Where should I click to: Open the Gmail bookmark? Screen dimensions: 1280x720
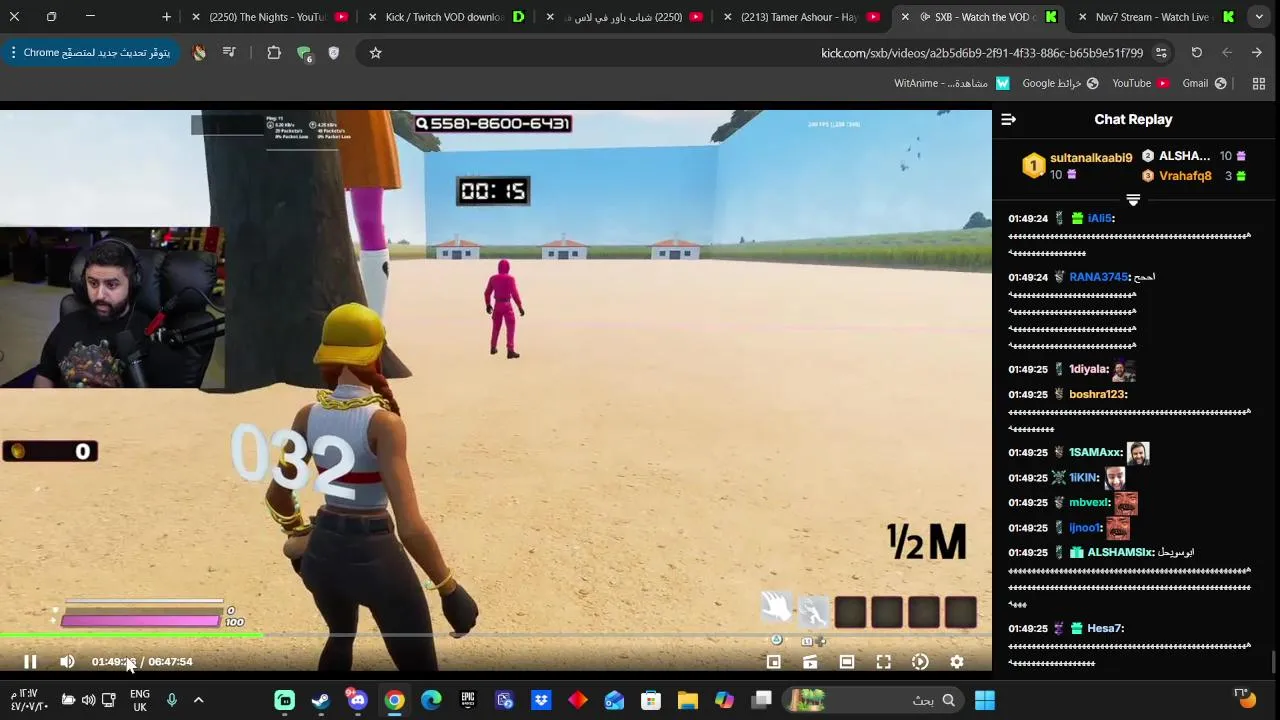coord(1204,84)
